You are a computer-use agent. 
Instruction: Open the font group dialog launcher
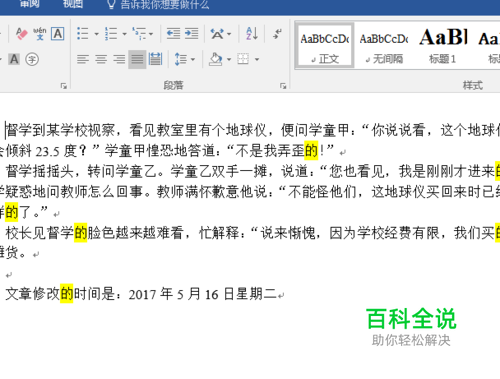[x=63, y=86]
